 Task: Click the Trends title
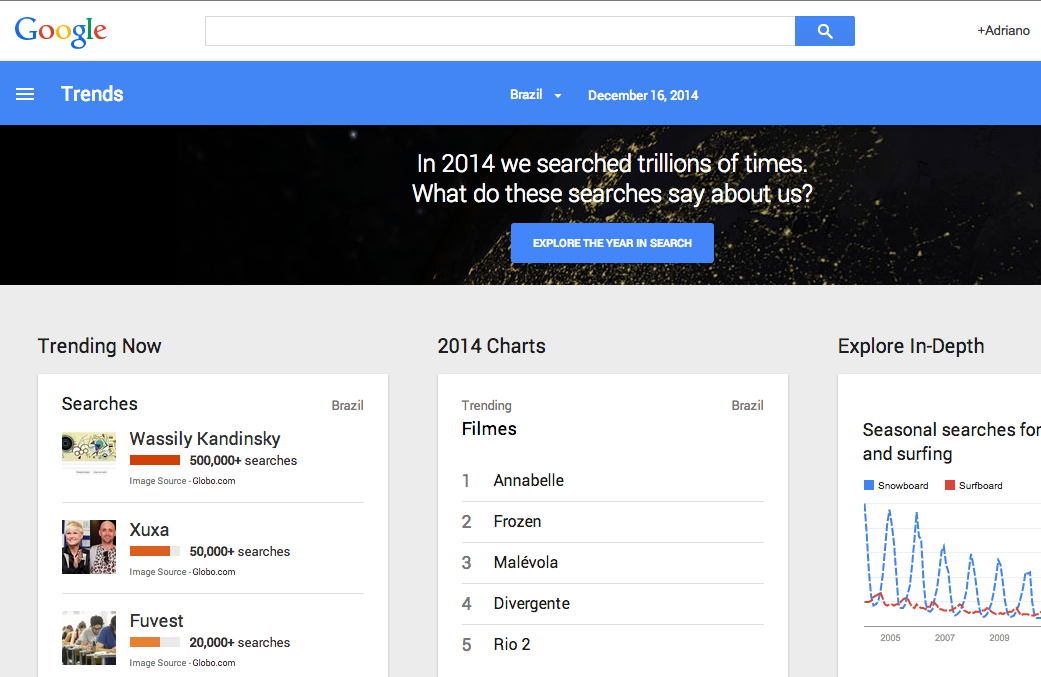coord(92,94)
